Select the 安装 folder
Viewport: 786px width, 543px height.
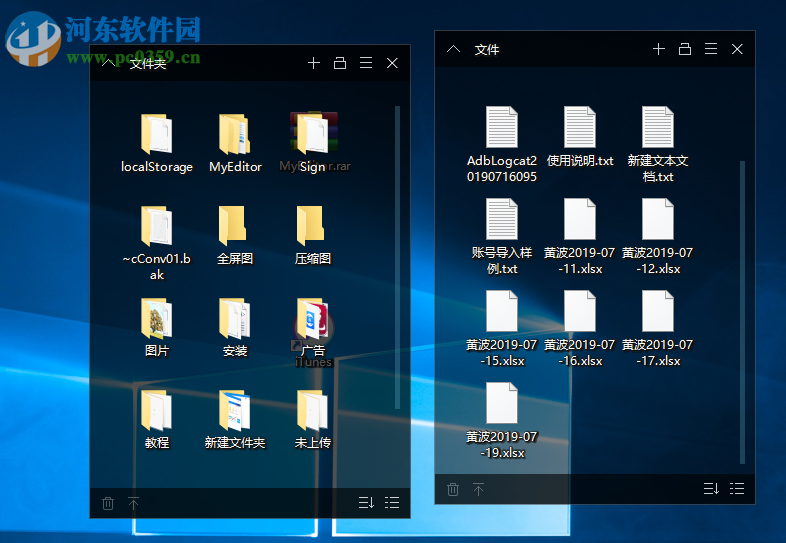pos(235,327)
